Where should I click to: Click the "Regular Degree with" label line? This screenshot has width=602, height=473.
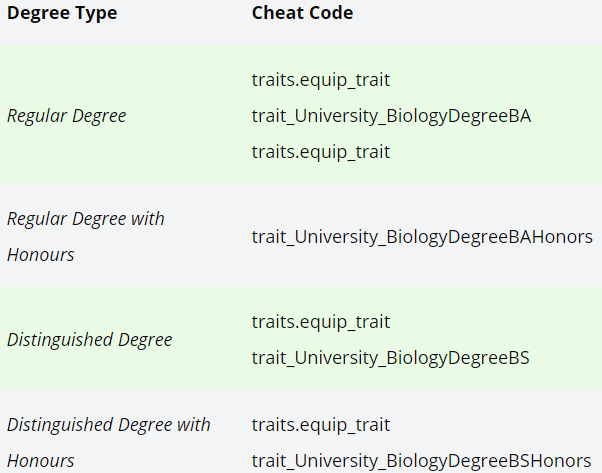click(85, 218)
